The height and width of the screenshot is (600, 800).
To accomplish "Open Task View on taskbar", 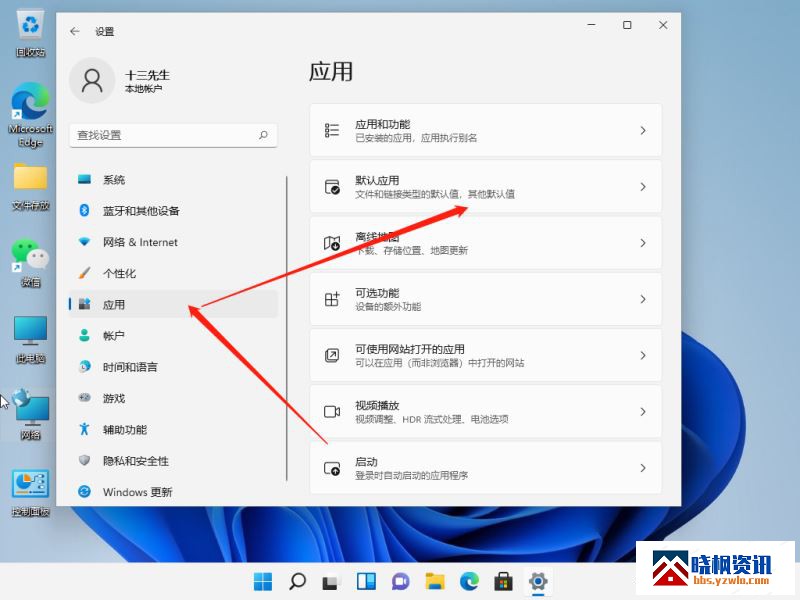I will [x=332, y=582].
